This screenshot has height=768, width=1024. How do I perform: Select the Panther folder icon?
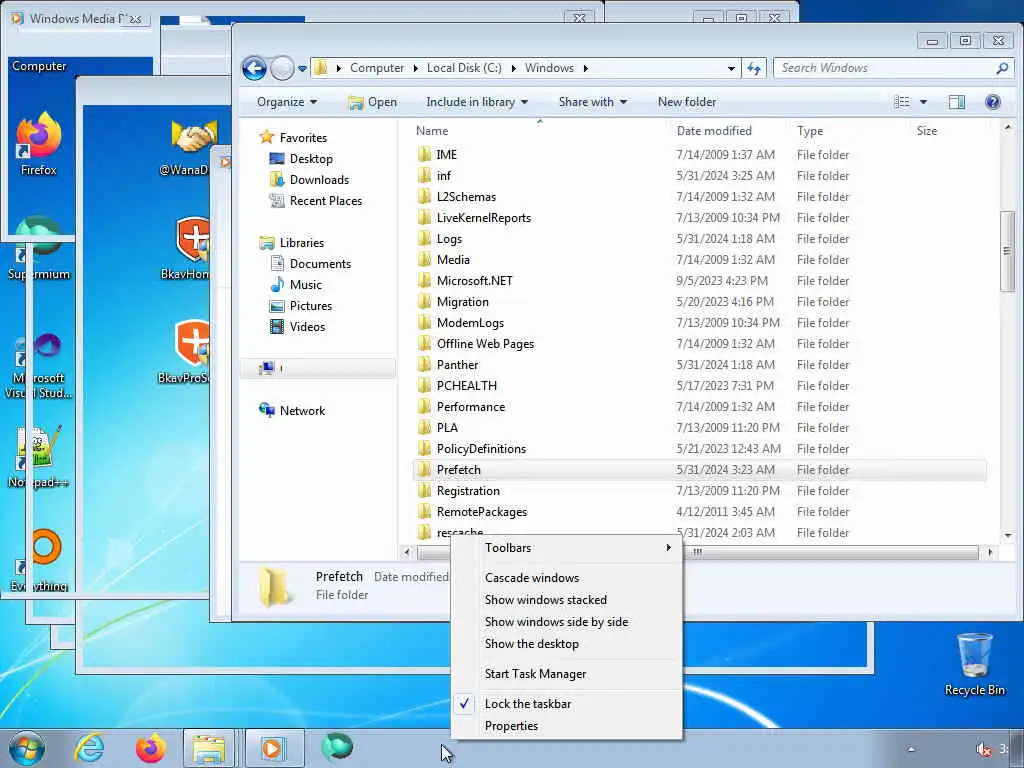point(424,364)
